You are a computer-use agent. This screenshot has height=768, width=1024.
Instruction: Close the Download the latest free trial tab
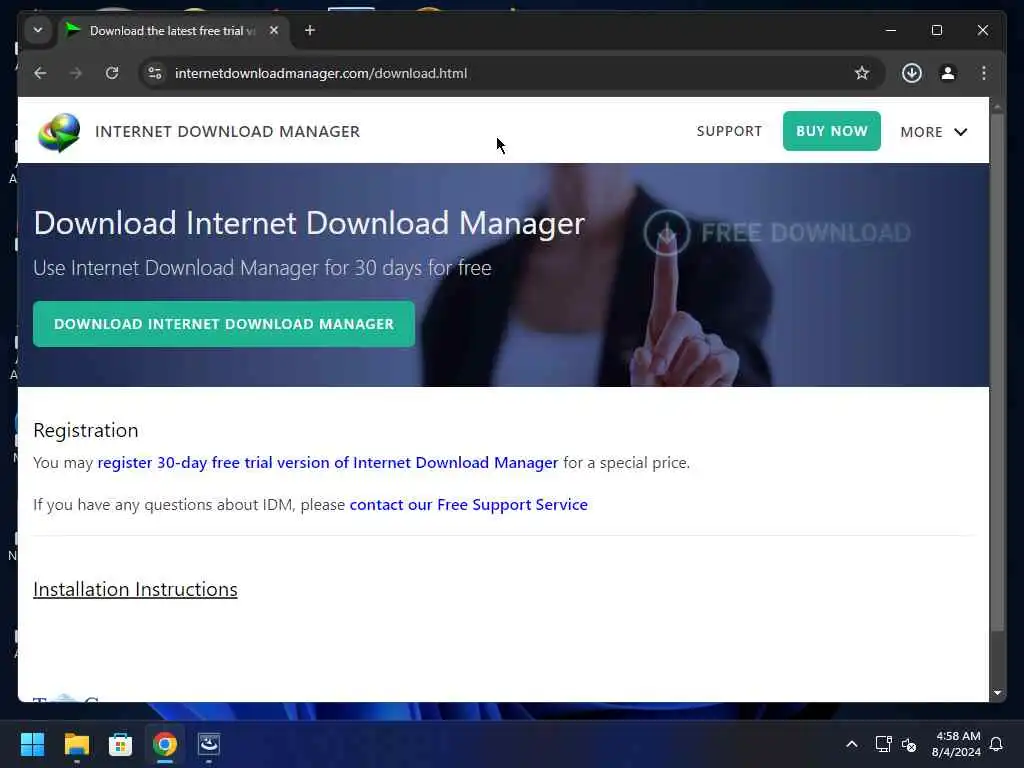pyautogui.click(x=274, y=30)
